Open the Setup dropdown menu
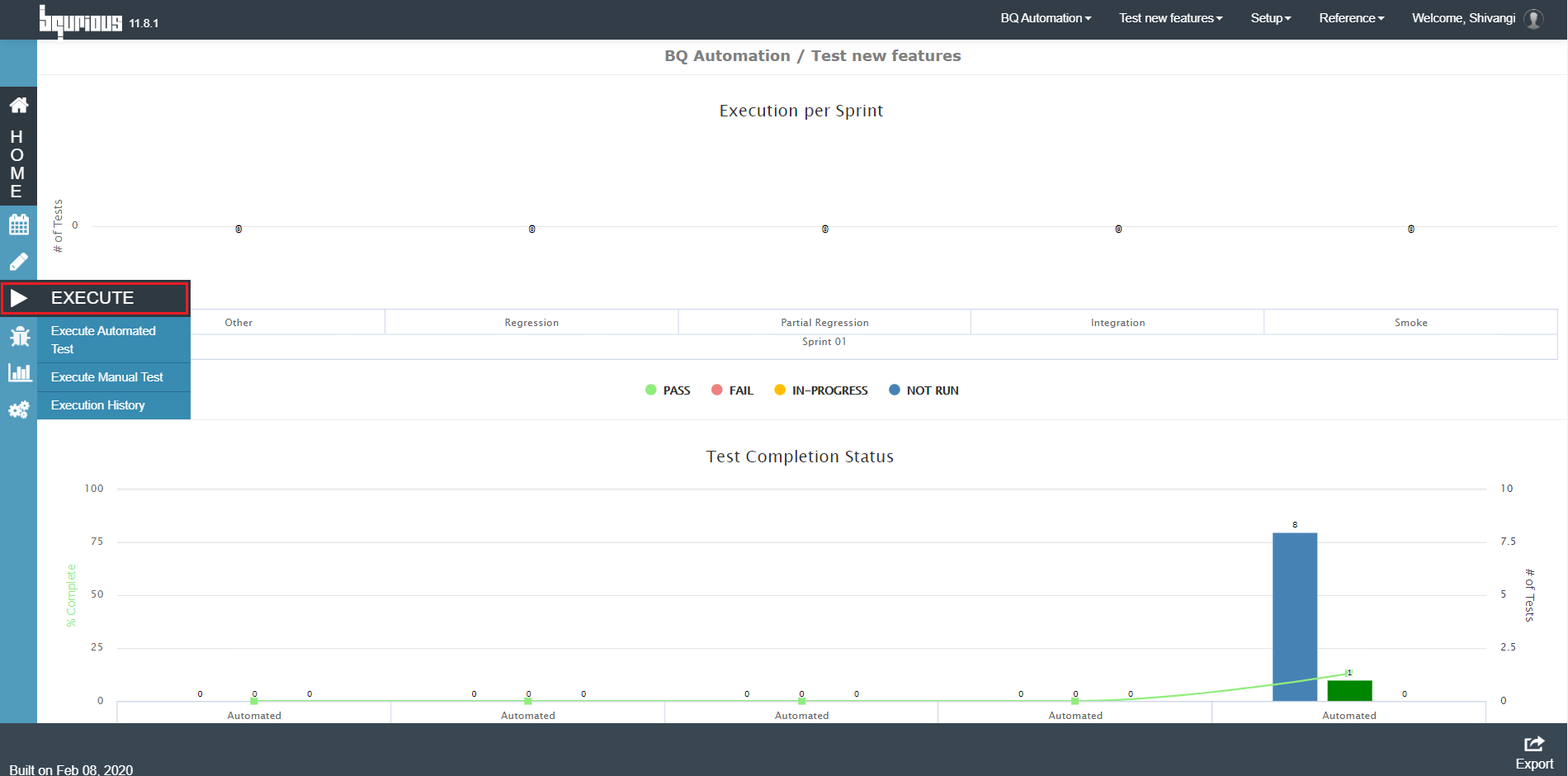1568x776 pixels. point(1271,19)
